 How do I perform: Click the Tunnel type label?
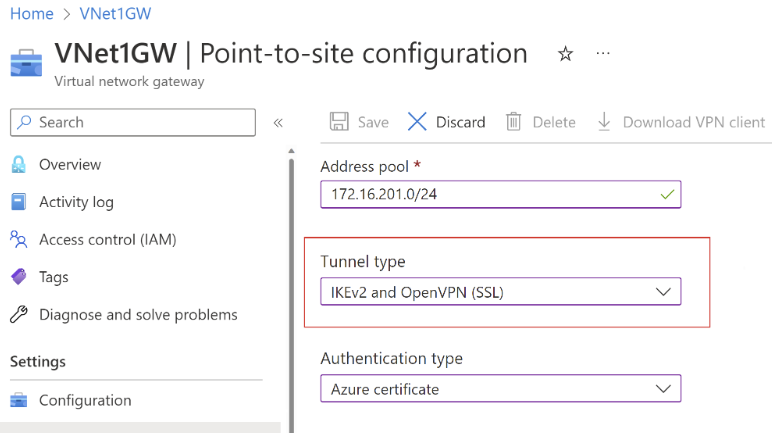click(x=363, y=262)
